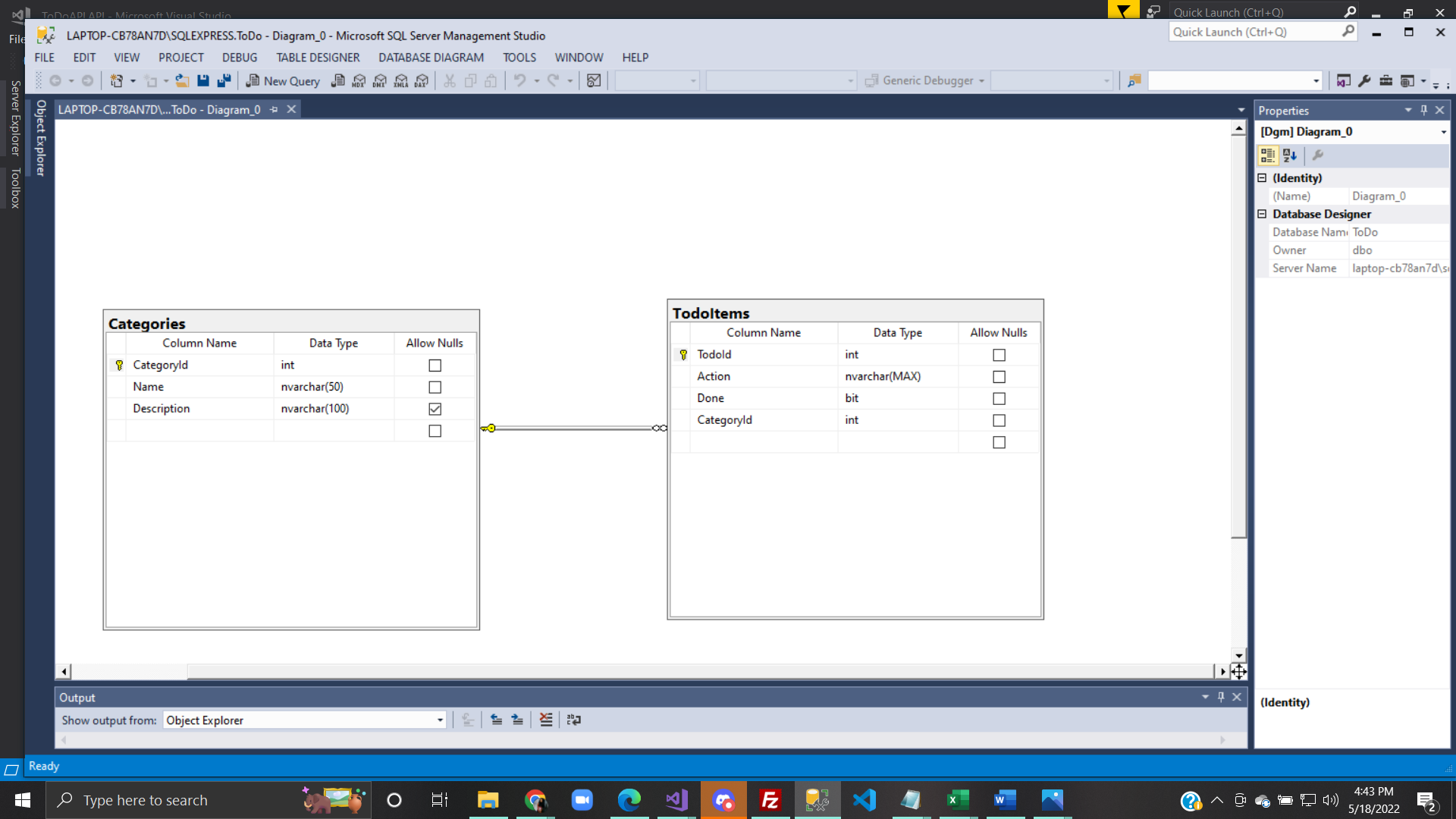Uncheck Allow Nulls for the Description column
1456x819 pixels.
tap(435, 409)
